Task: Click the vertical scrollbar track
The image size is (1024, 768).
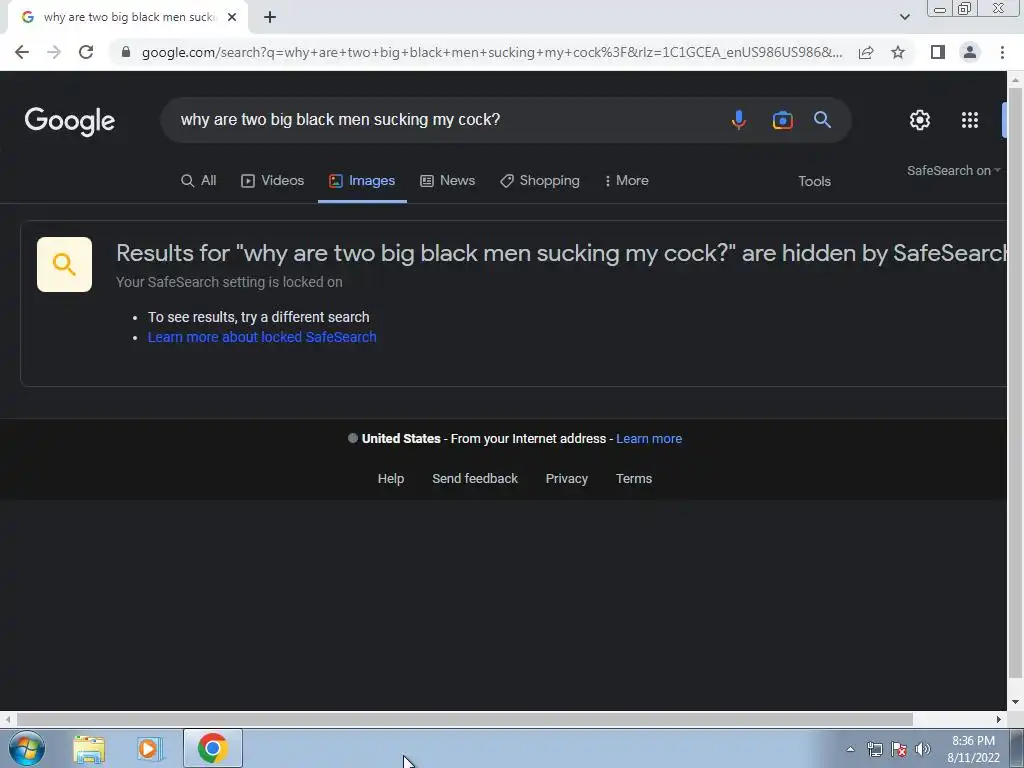Action: (1015, 392)
